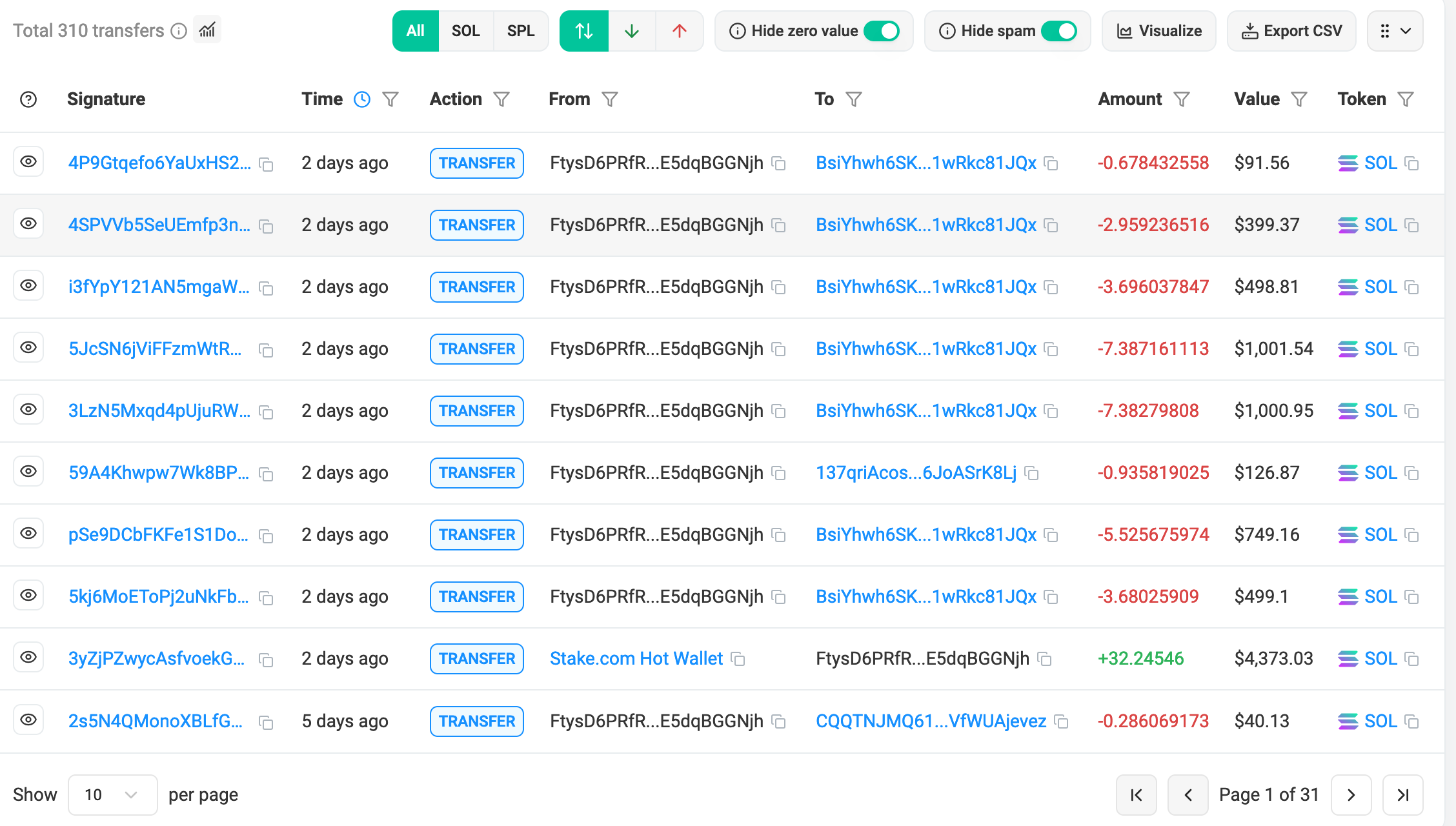Viewport: 1456px width, 826px height.
Task: Toggle eye preview for 59A4Khwpw7Wk8BP row
Action: click(28, 471)
